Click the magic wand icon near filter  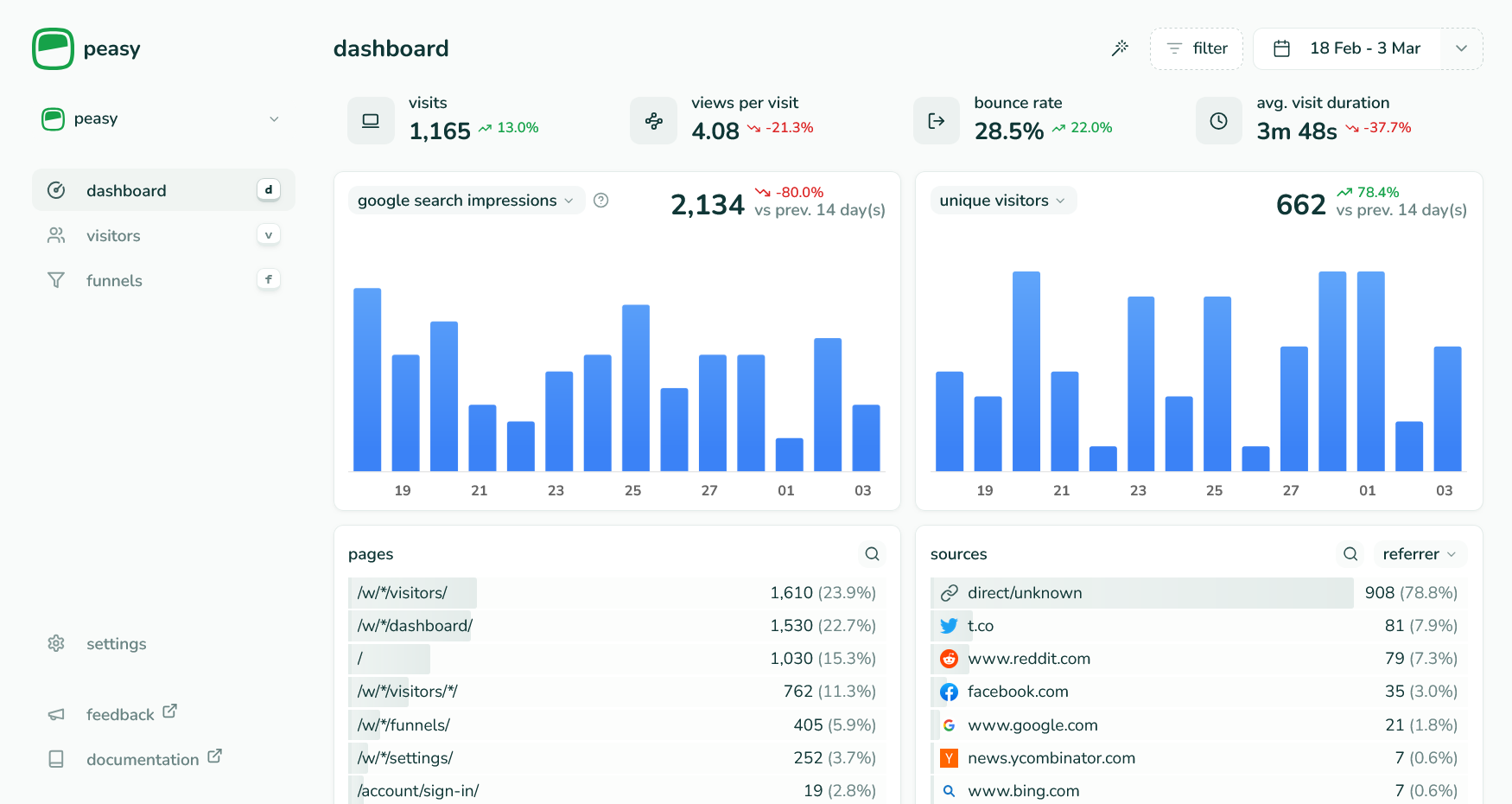[x=1120, y=48]
